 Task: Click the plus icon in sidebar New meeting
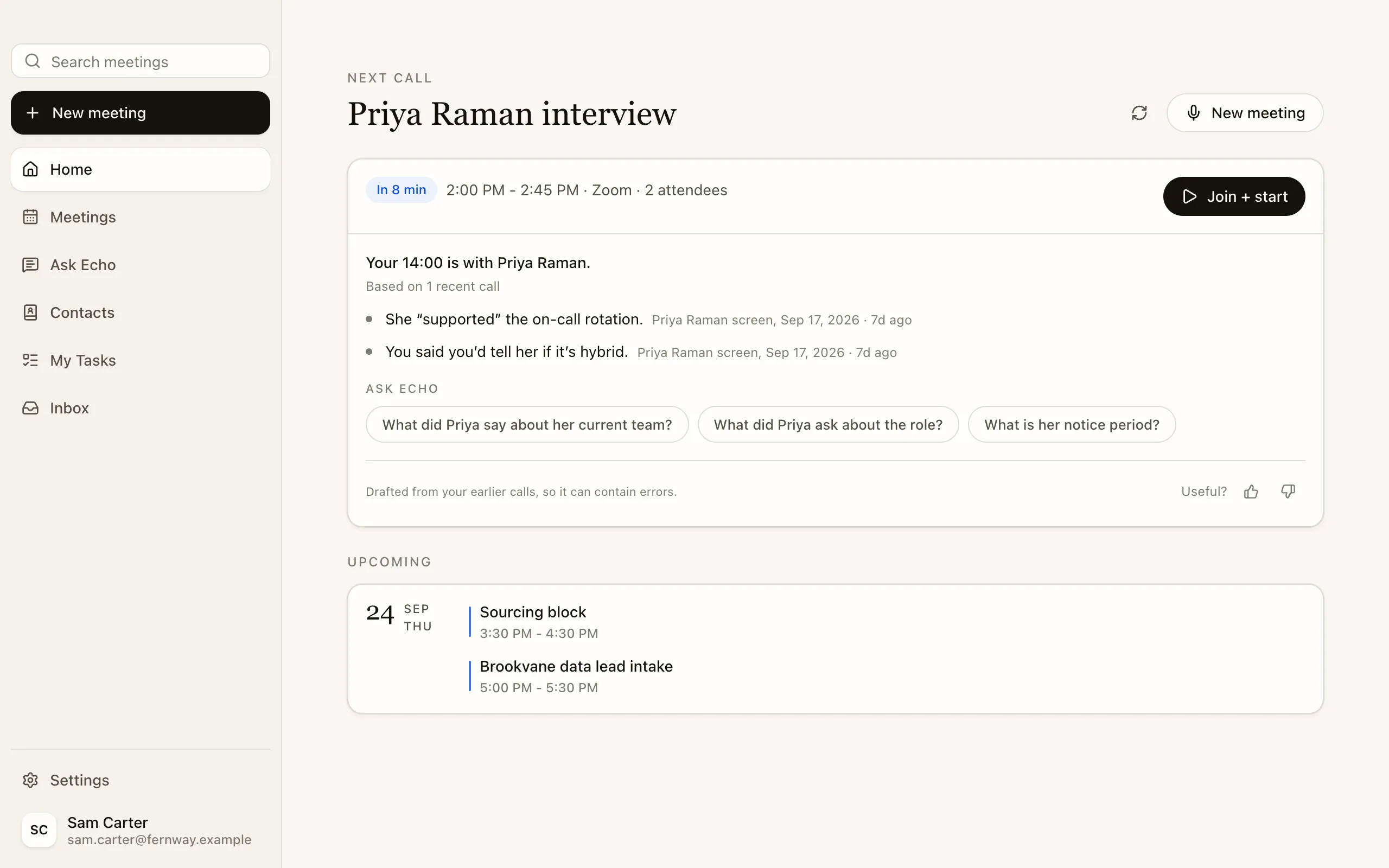33,113
